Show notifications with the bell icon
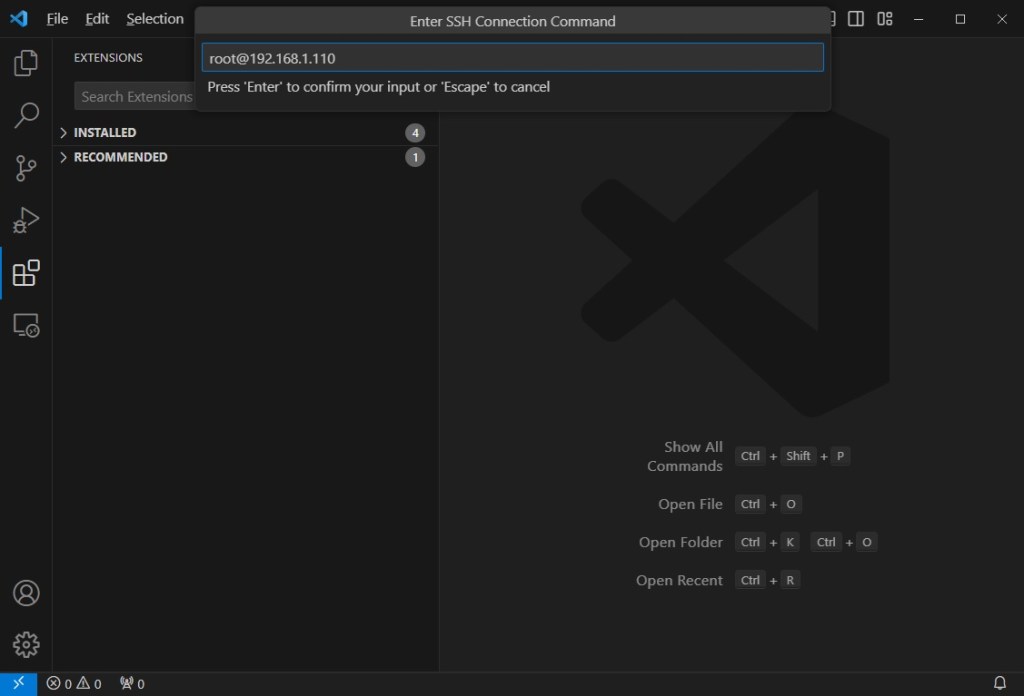The width and height of the screenshot is (1024, 696). 999,684
